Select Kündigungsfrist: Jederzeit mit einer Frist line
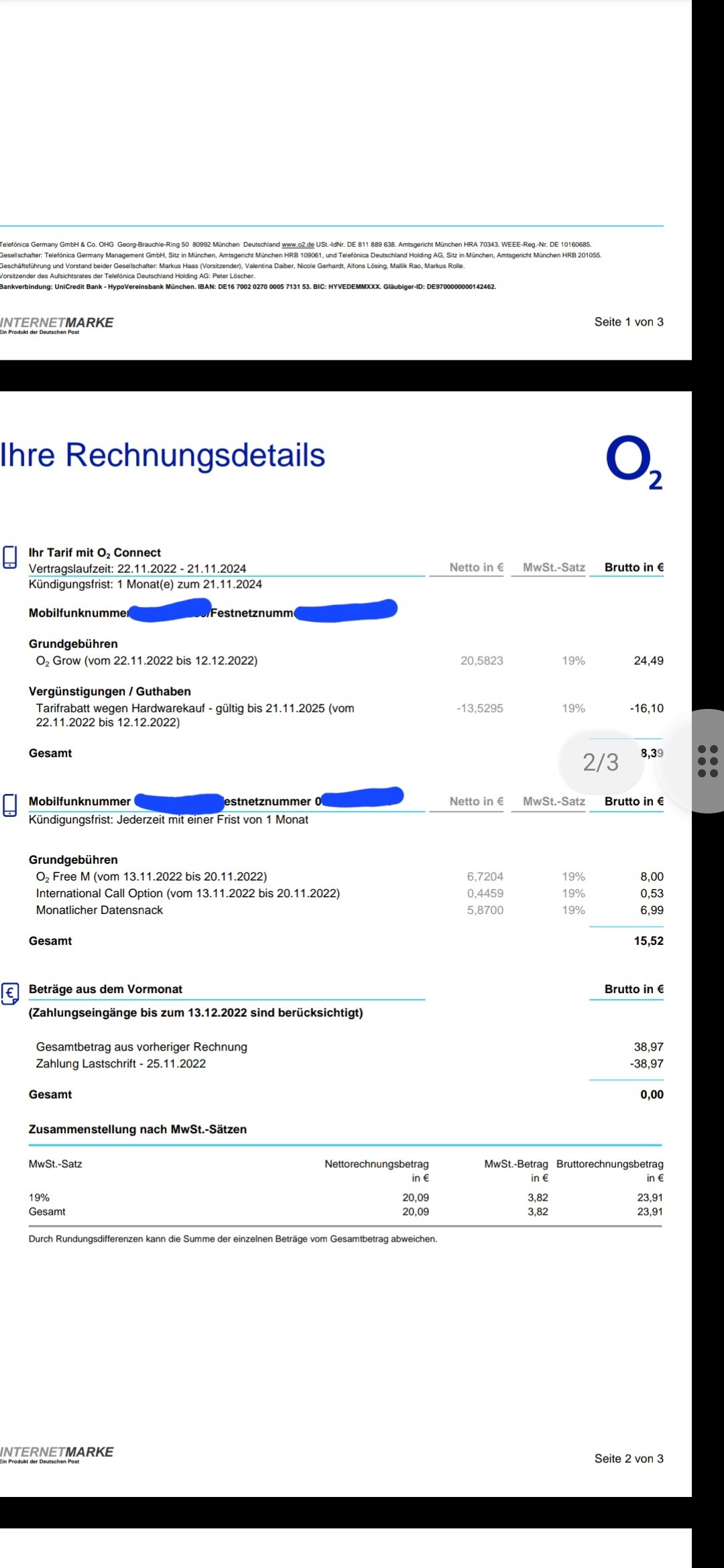The width and height of the screenshot is (724, 1568). click(168, 820)
